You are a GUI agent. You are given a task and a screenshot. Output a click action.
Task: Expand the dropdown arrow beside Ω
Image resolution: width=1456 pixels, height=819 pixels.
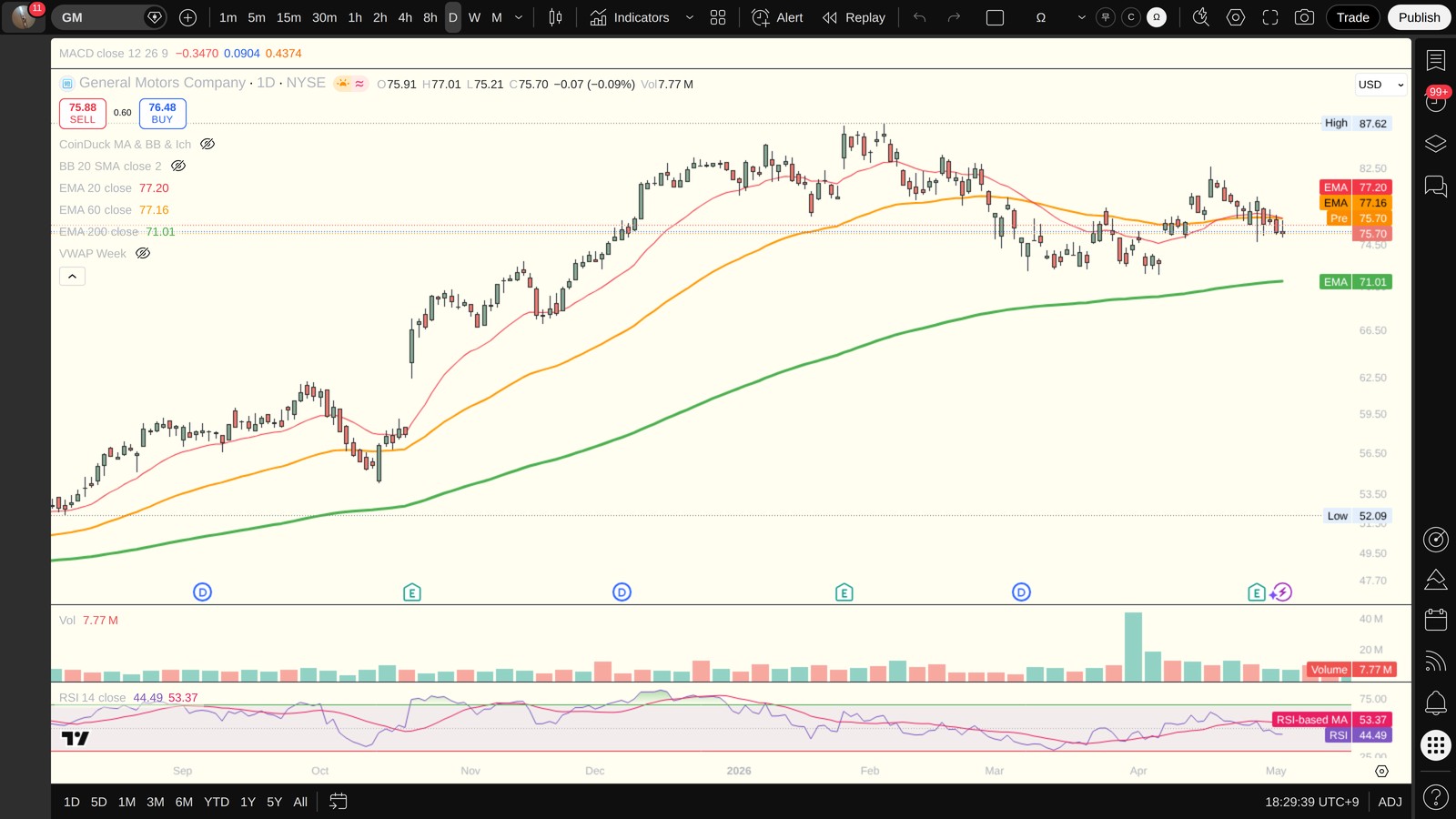(1081, 17)
